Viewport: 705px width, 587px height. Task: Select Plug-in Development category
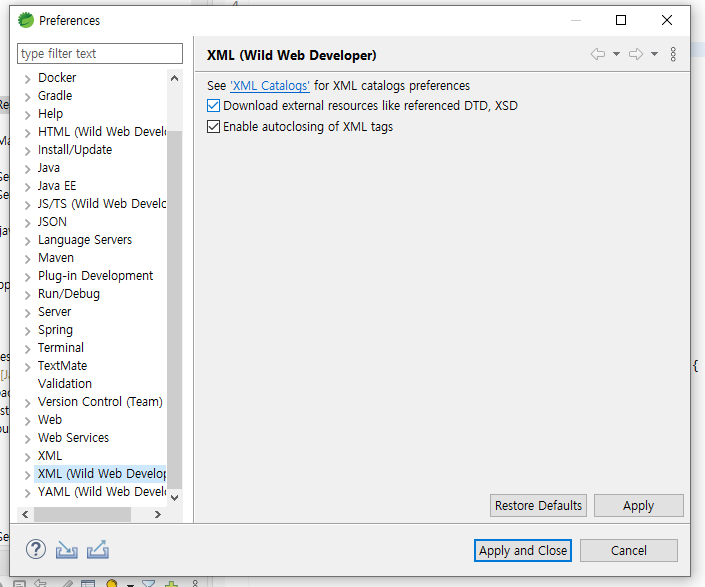95,276
